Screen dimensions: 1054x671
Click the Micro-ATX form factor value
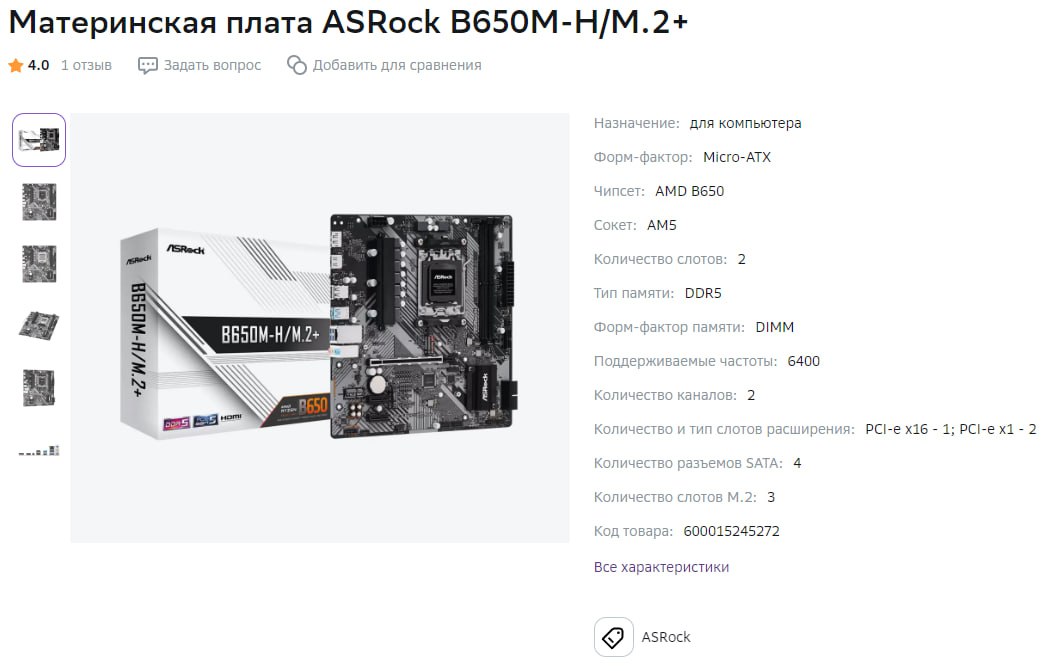click(737, 157)
